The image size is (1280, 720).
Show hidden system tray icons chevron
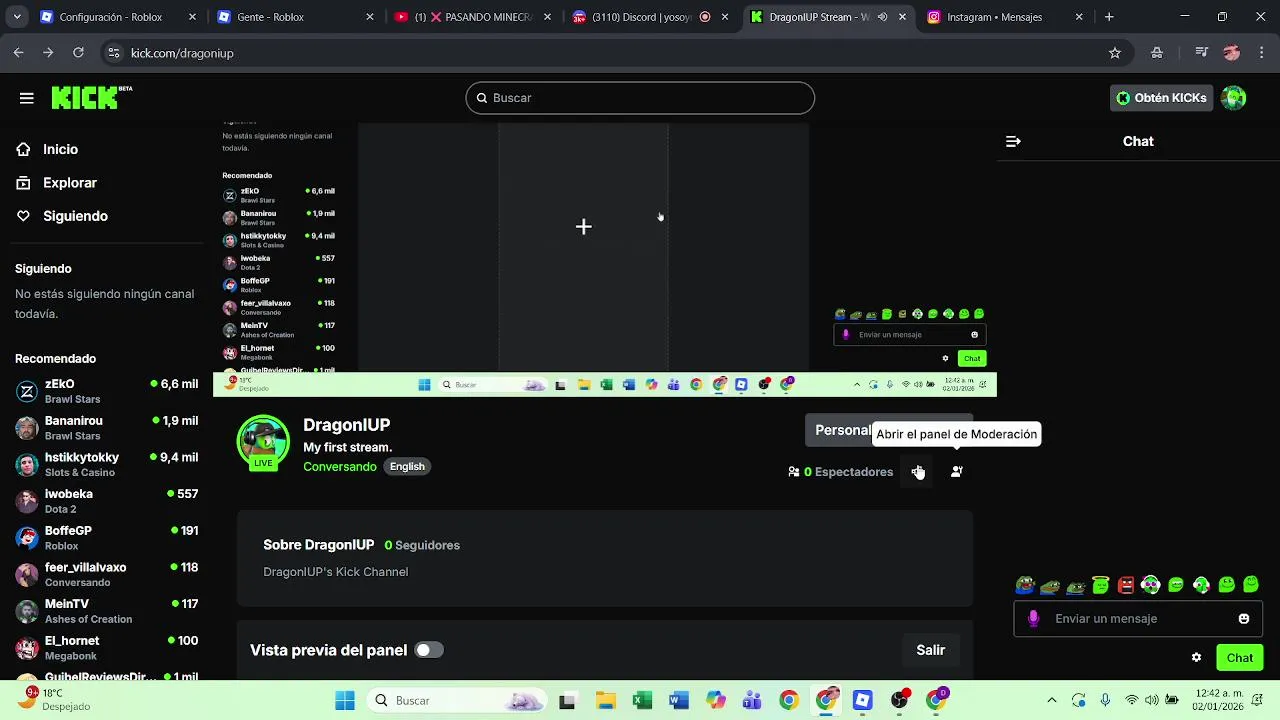click(x=1051, y=701)
